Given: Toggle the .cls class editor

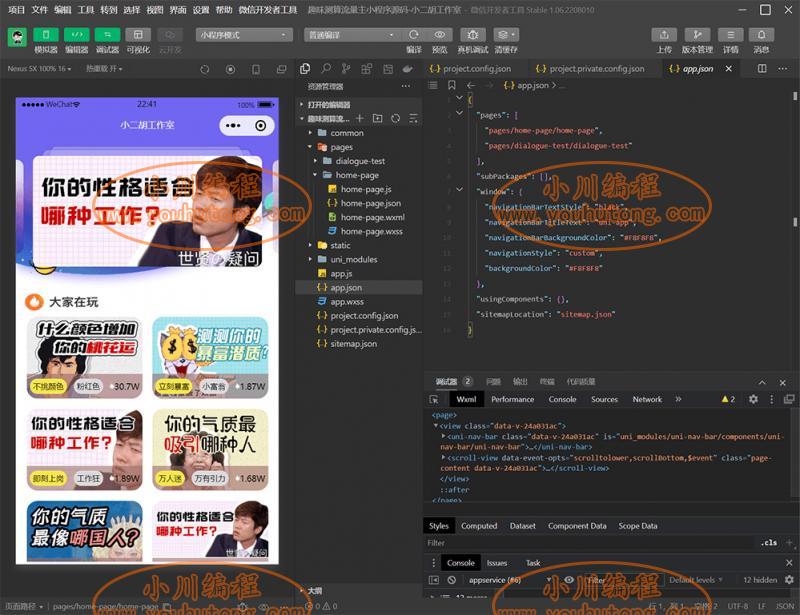Looking at the screenshot, I should tap(769, 543).
